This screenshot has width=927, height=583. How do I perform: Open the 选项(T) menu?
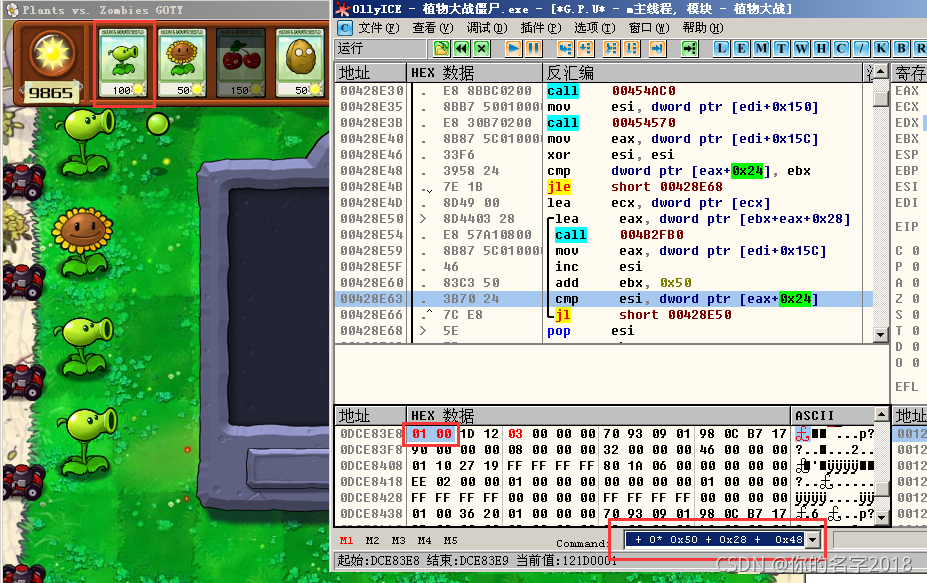tap(595, 28)
